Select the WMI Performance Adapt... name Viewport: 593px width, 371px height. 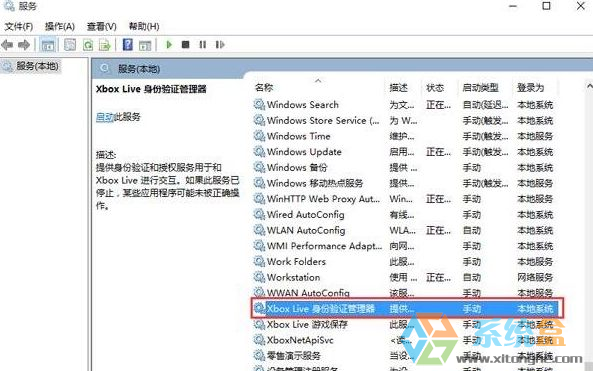[x=324, y=246]
